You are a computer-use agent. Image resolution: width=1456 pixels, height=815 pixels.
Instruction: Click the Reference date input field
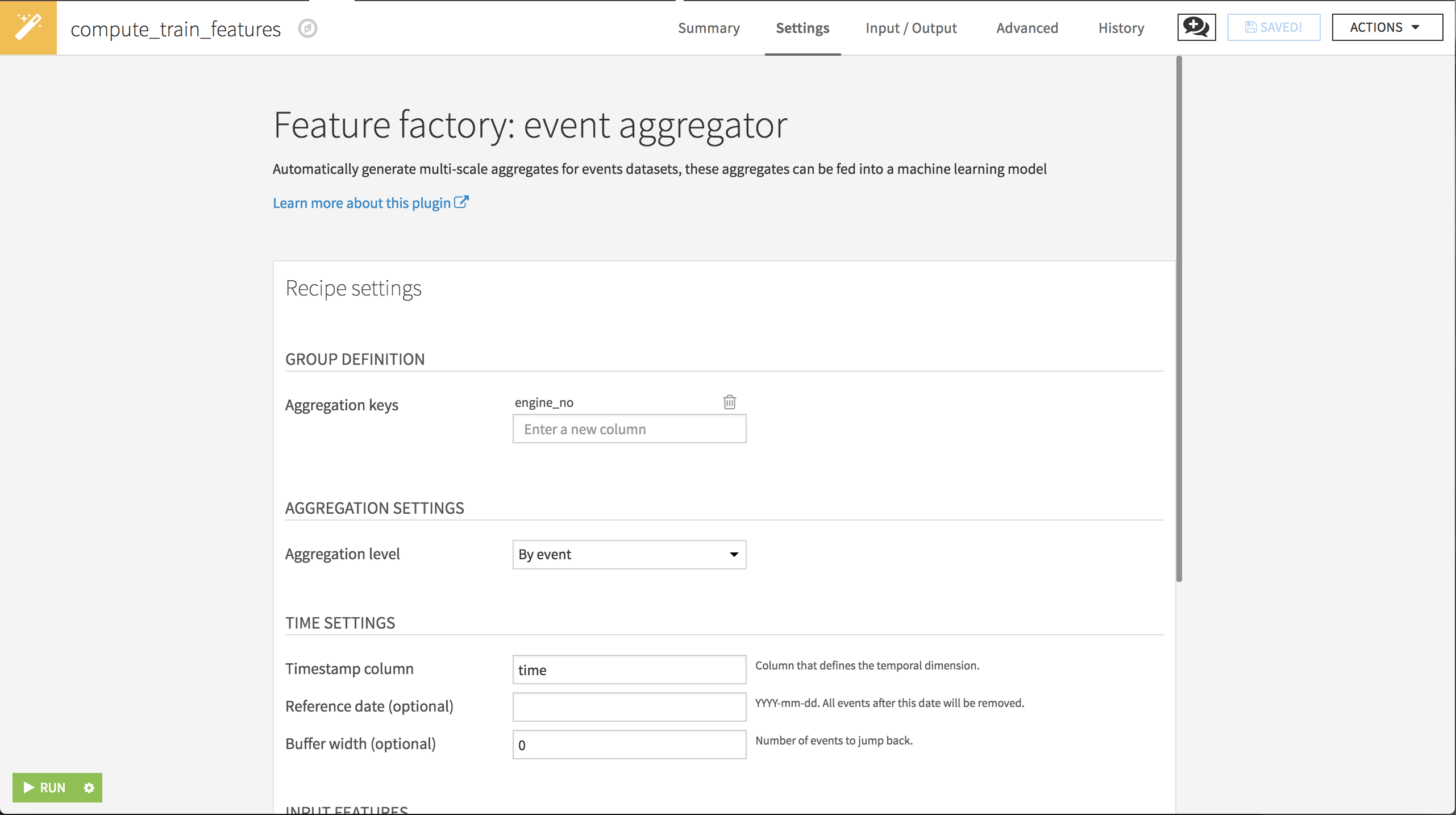point(629,707)
